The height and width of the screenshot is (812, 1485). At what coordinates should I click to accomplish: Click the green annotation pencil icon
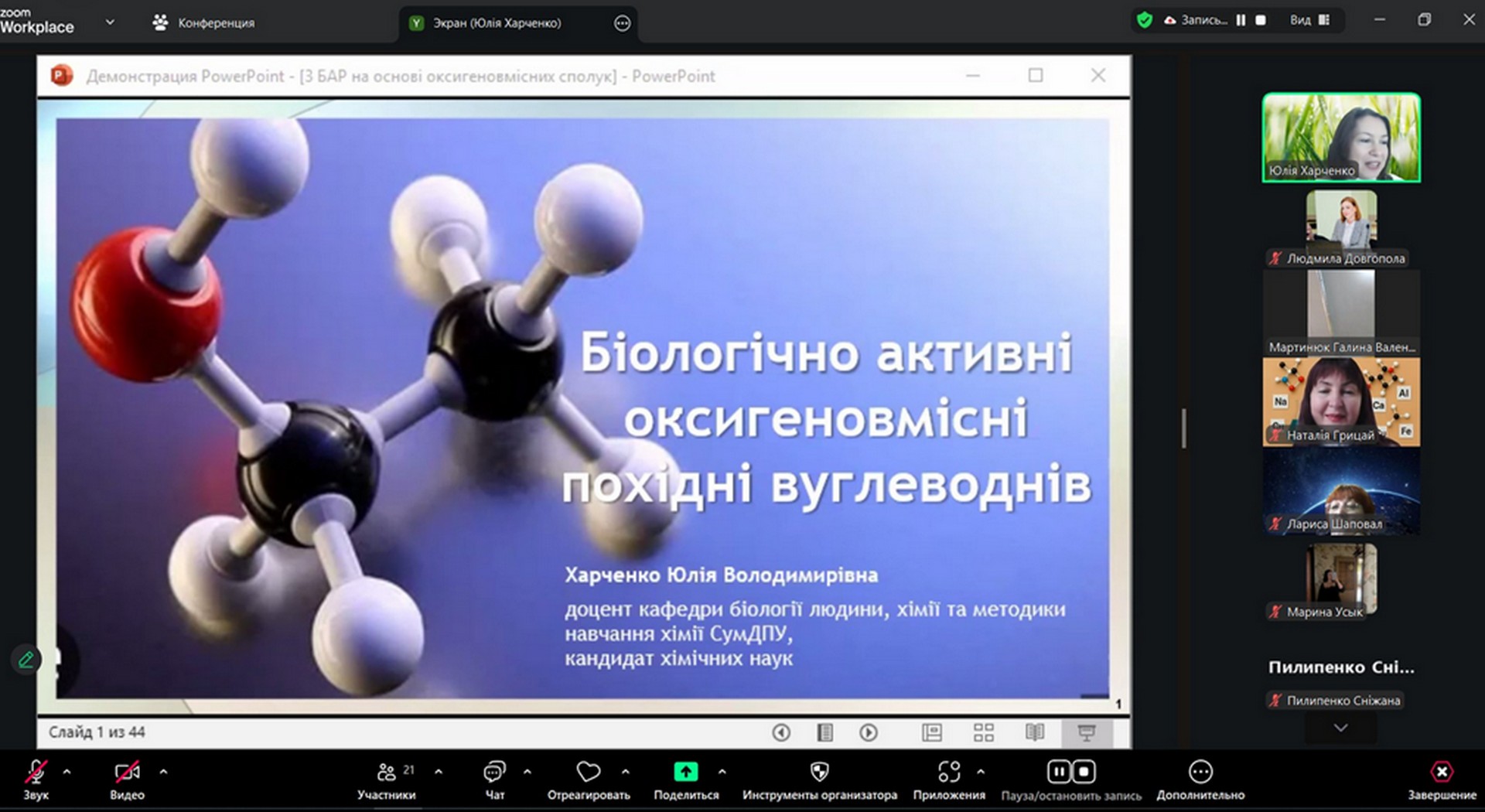pyautogui.click(x=26, y=660)
